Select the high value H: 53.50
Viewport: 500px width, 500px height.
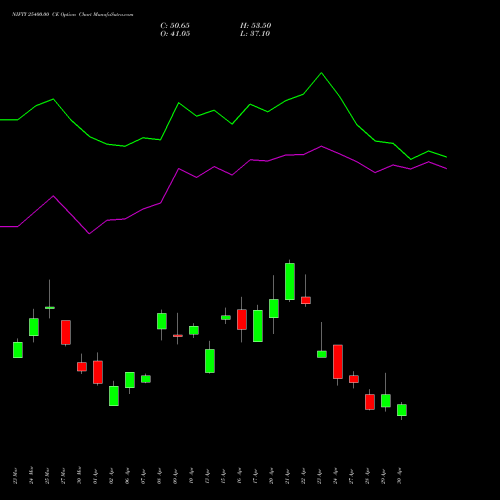(x=255, y=26)
